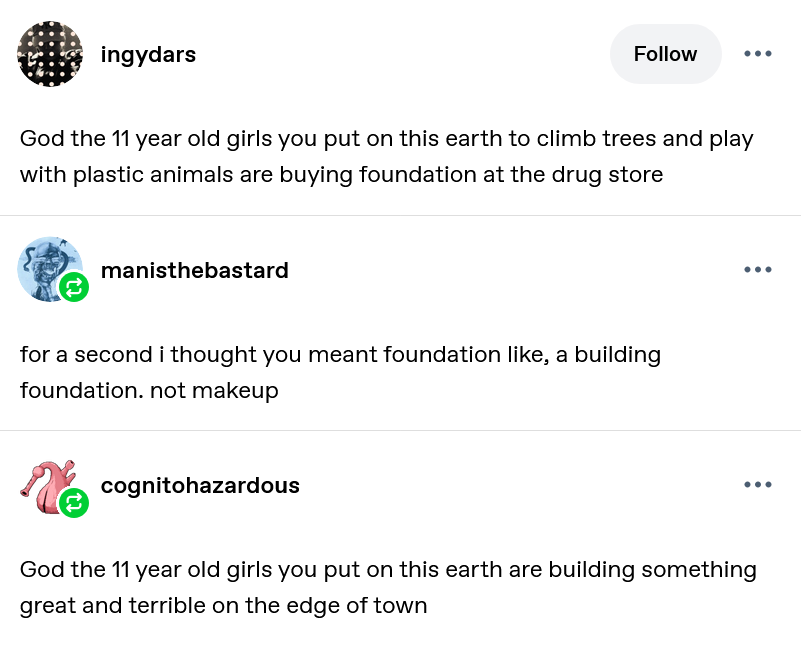The width and height of the screenshot is (801, 648).
Task: Click reblog badge on cognitohazardous's avatar
Action: pyautogui.click(x=74, y=503)
